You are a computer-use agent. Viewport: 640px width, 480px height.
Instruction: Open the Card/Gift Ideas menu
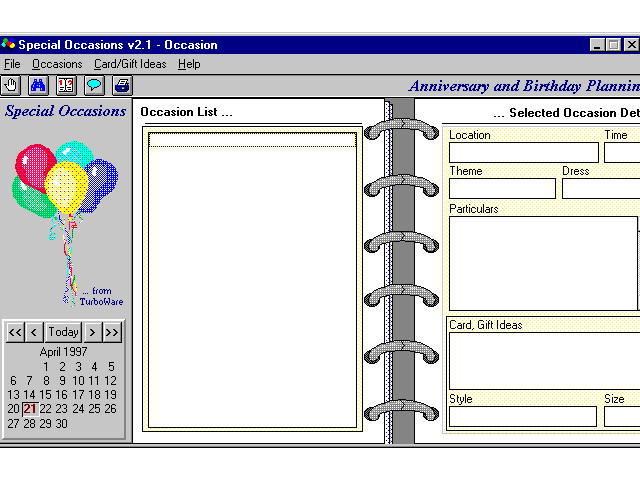click(130, 64)
